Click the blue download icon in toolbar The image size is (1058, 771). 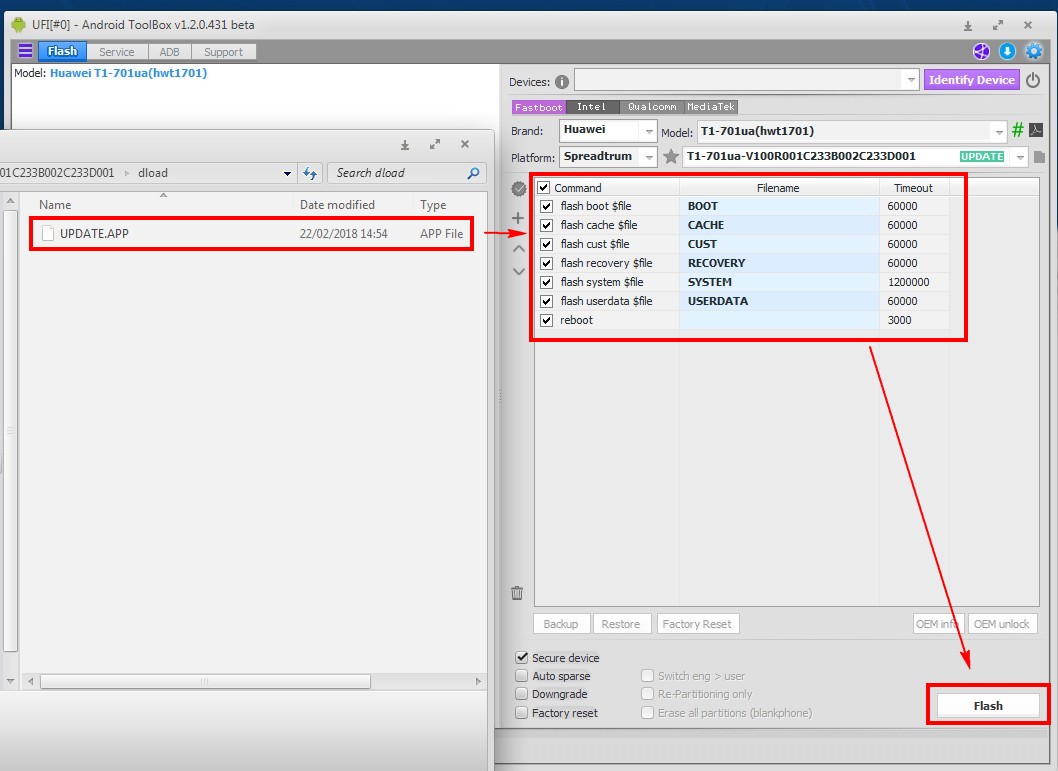click(1007, 51)
